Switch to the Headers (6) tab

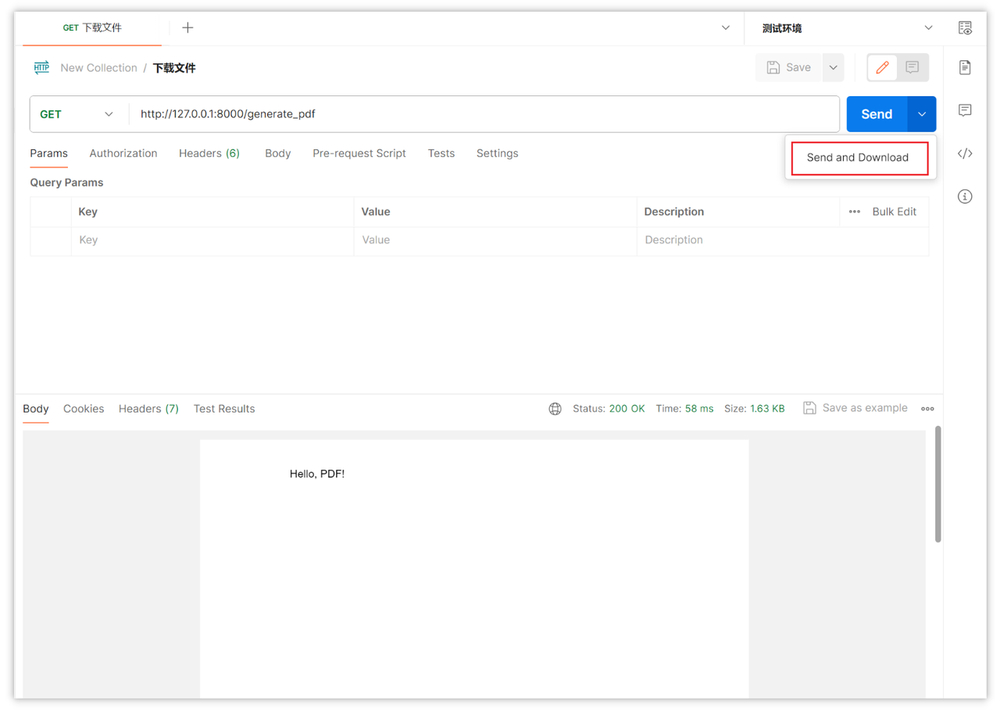point(209,153)
